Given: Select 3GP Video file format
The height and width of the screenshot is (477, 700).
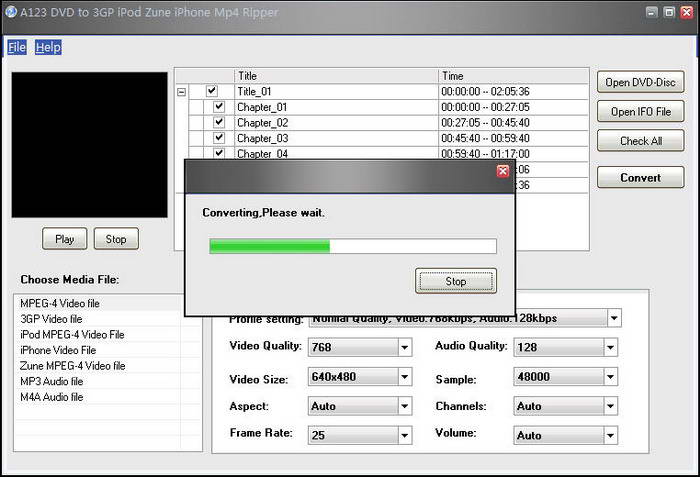Looking at the screenshot, I should point(51,319).
